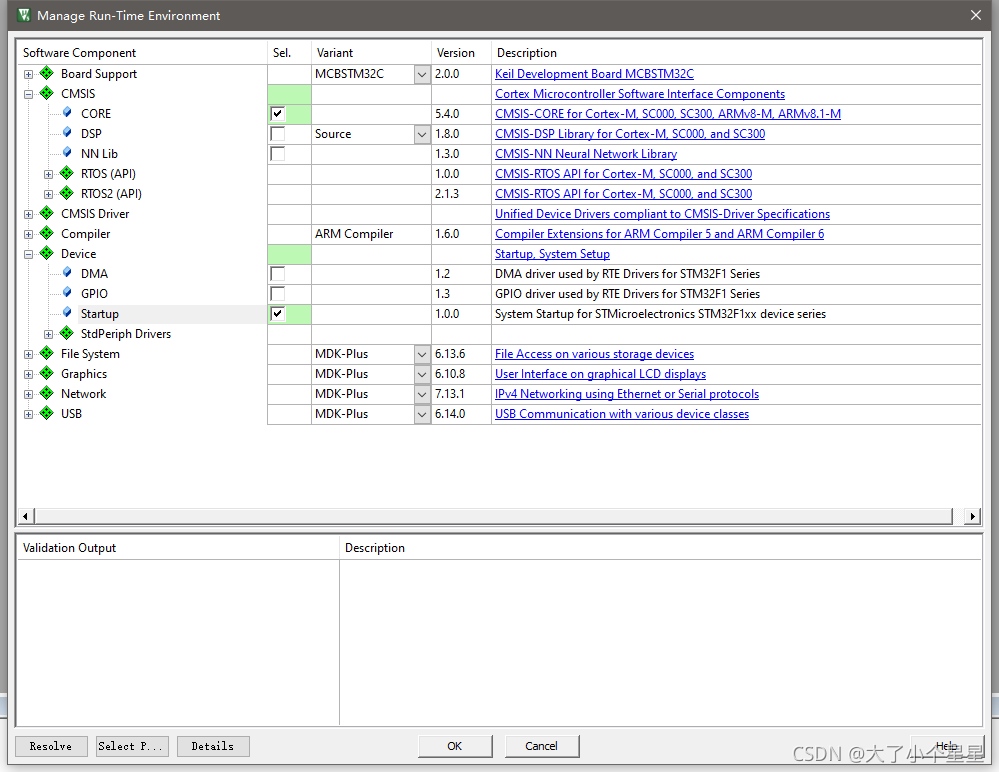Click the Description header in the component table
The height and width of the screenshot is (772, 999).
click(x=736, y=53)
